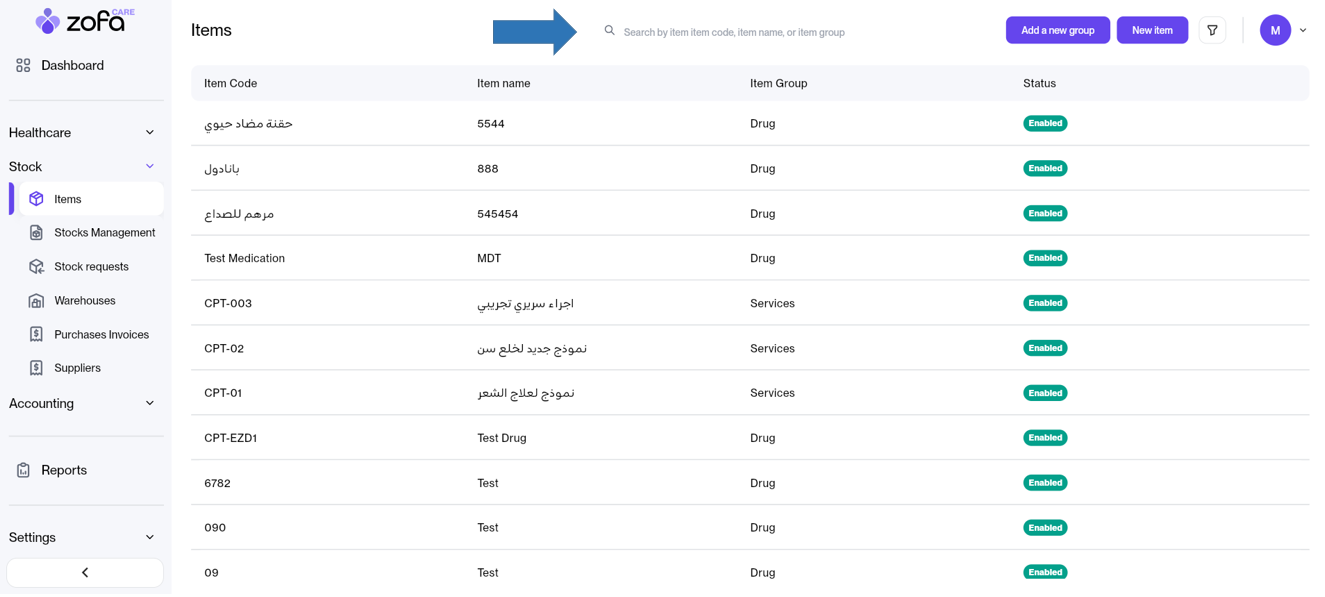Viewport: 1325px width, 597px height.
Task: Click the New item button
Action: [x=1152, y=31]
